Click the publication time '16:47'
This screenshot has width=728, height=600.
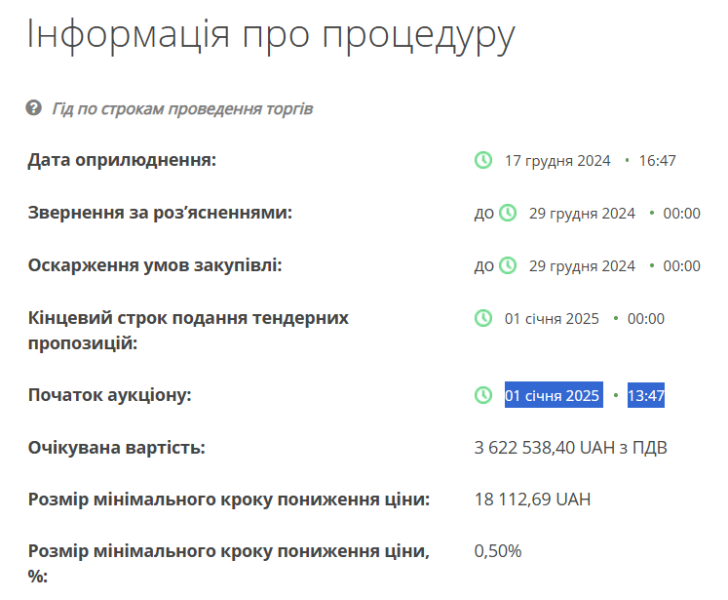click(658, 160)
